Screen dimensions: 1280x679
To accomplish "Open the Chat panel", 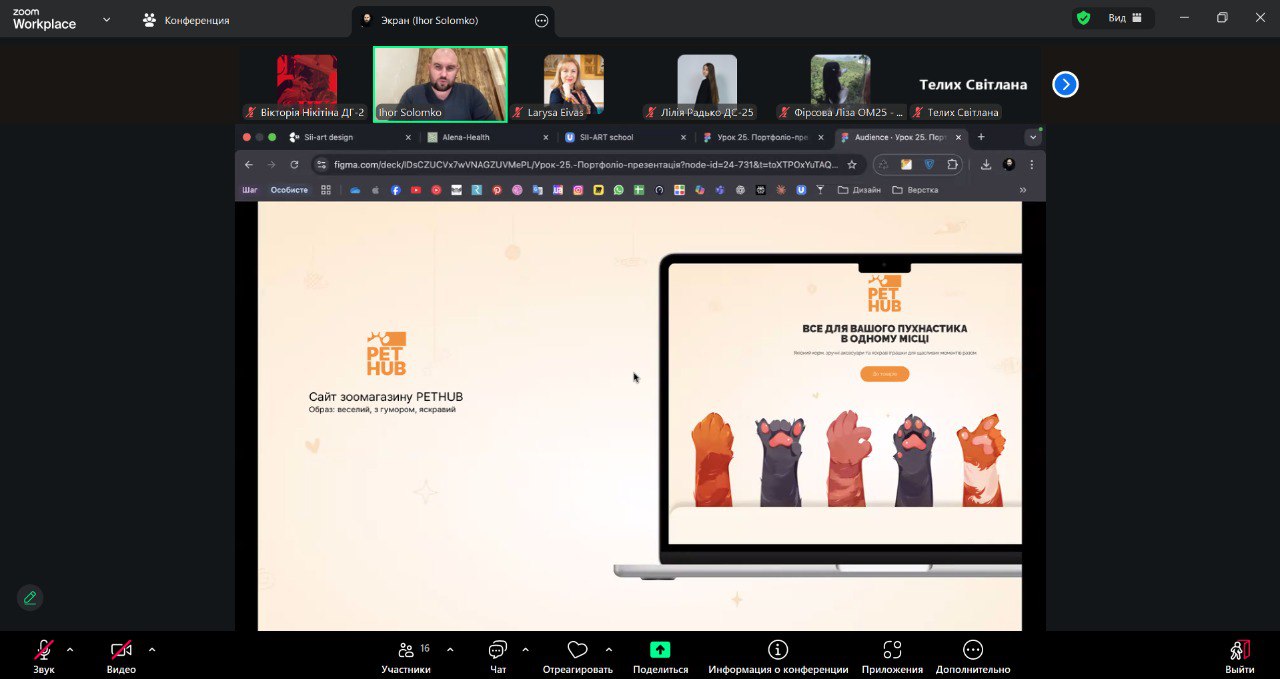I will (x=498, y=650).
